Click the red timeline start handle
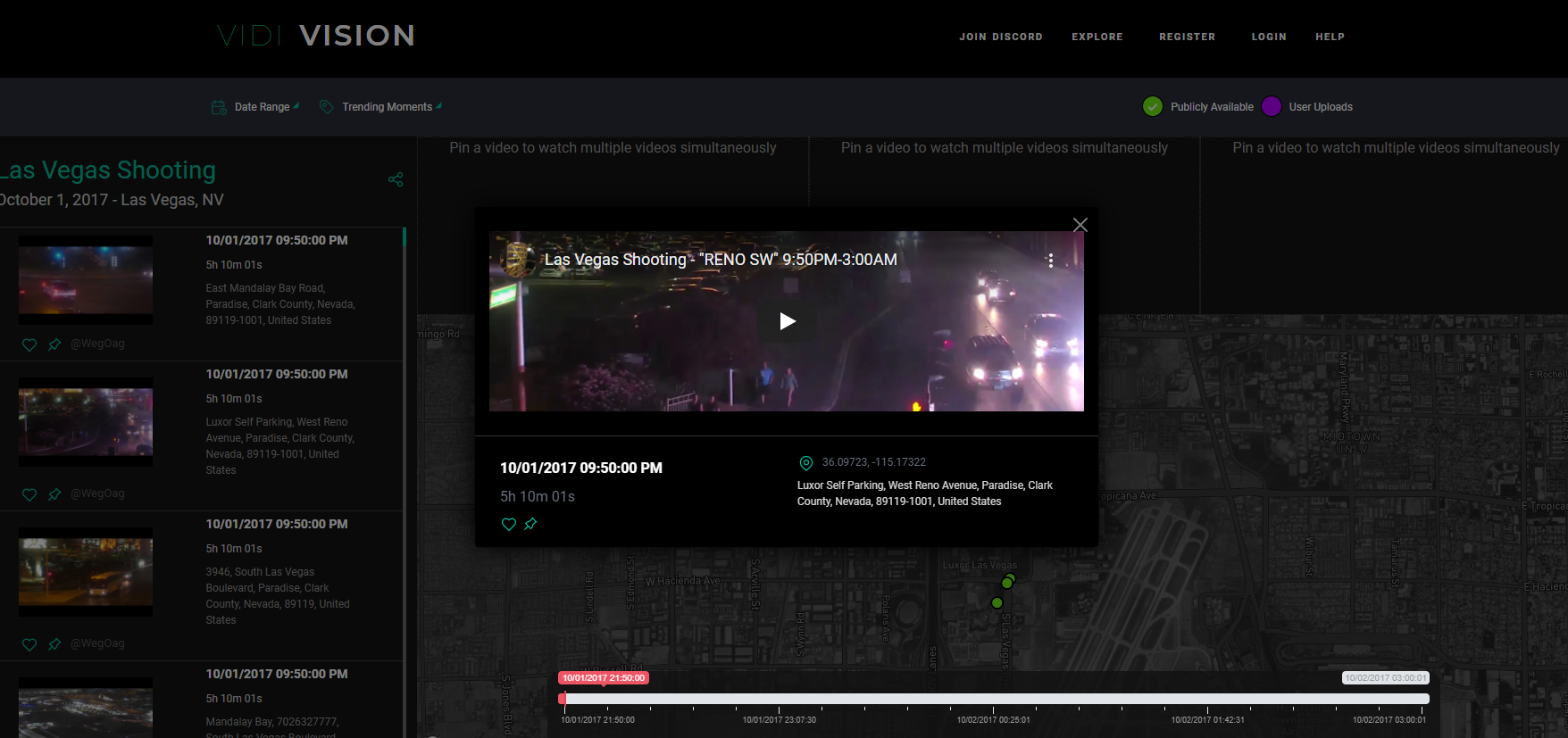Screen dimensions: 1568x738 563,699
